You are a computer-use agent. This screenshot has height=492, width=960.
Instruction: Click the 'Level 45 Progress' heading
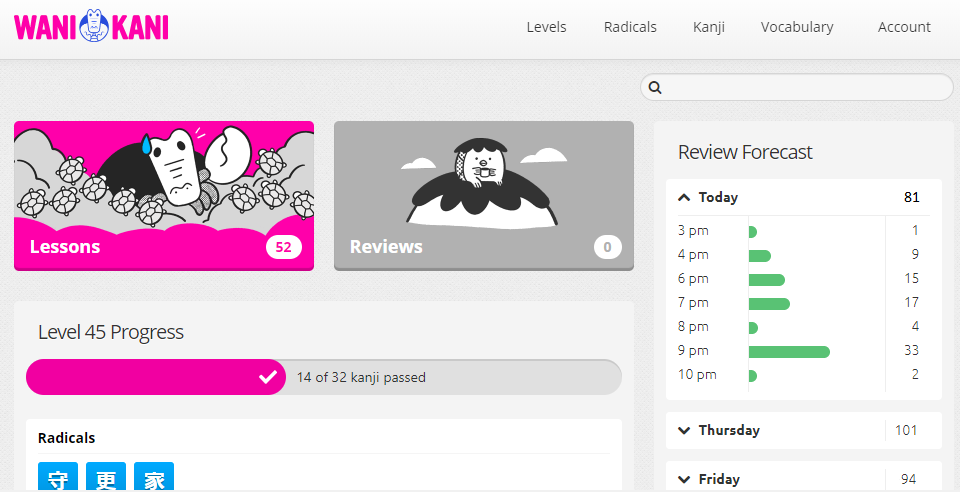[111, 332]
